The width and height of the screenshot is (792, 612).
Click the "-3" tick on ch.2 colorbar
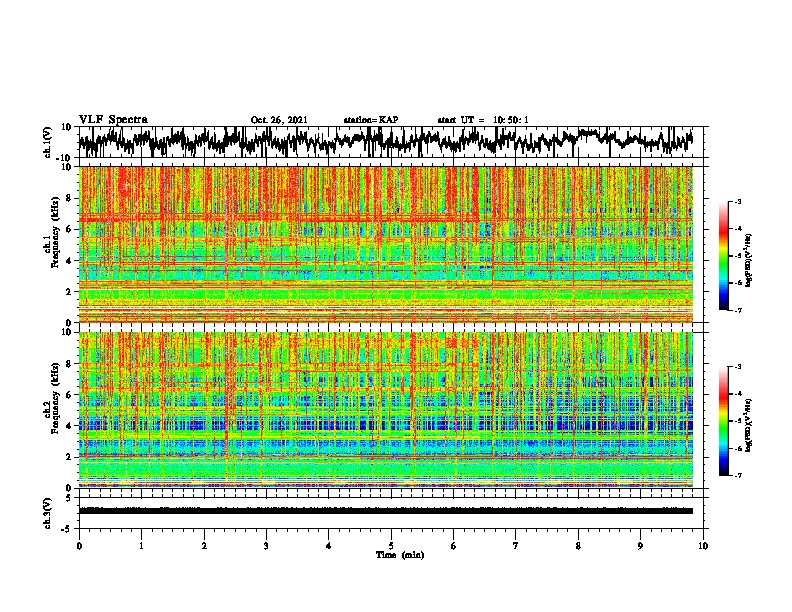(738, 367)
